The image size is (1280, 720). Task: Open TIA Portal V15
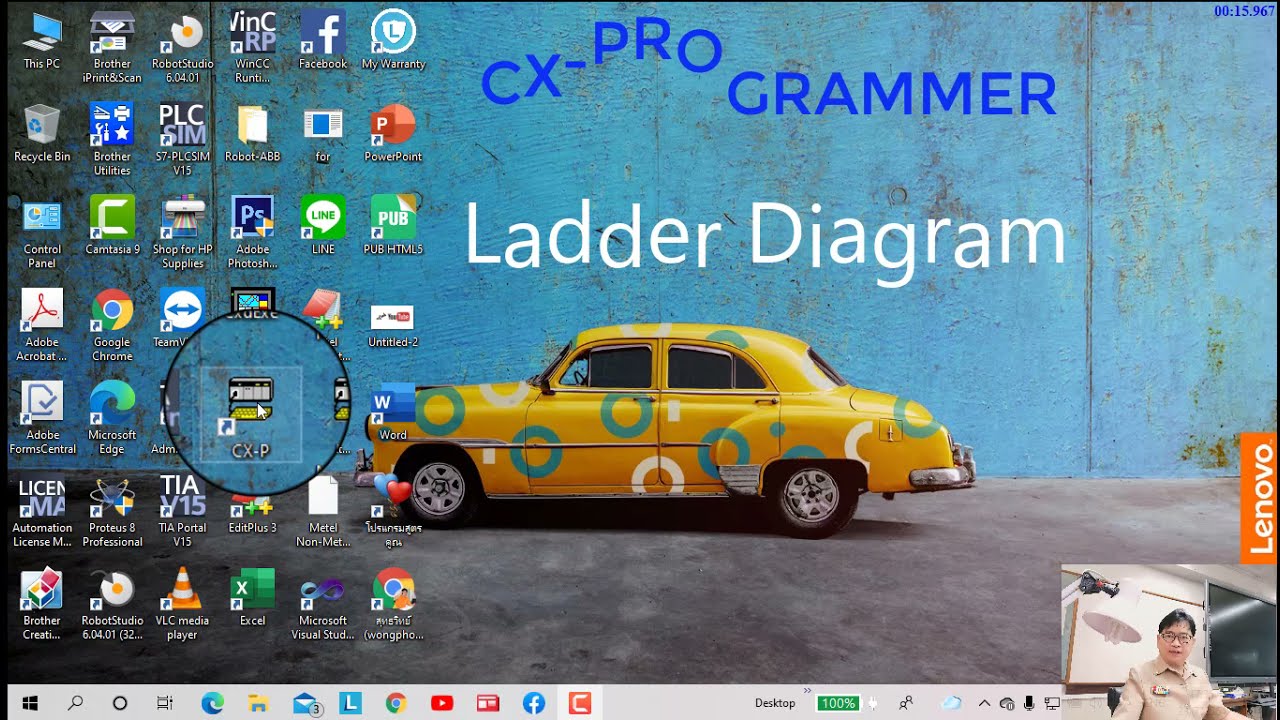click(x=182, y=511)
